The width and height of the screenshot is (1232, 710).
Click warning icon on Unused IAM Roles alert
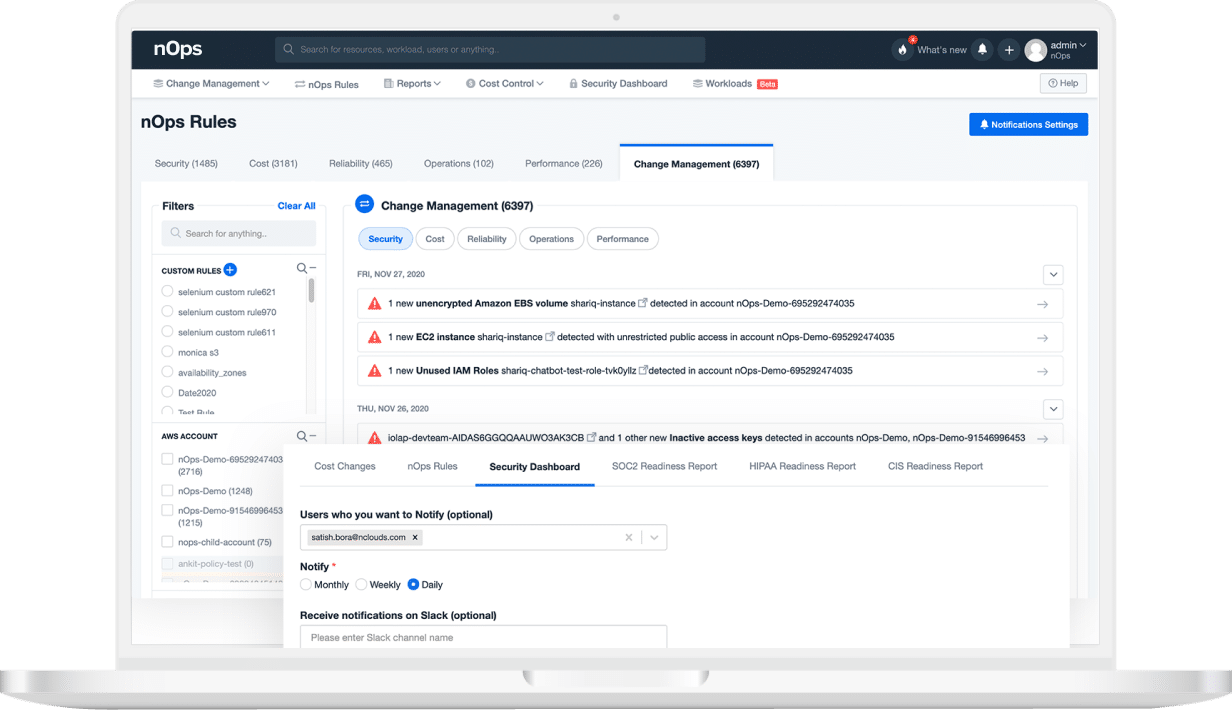(x=375, y=370)
